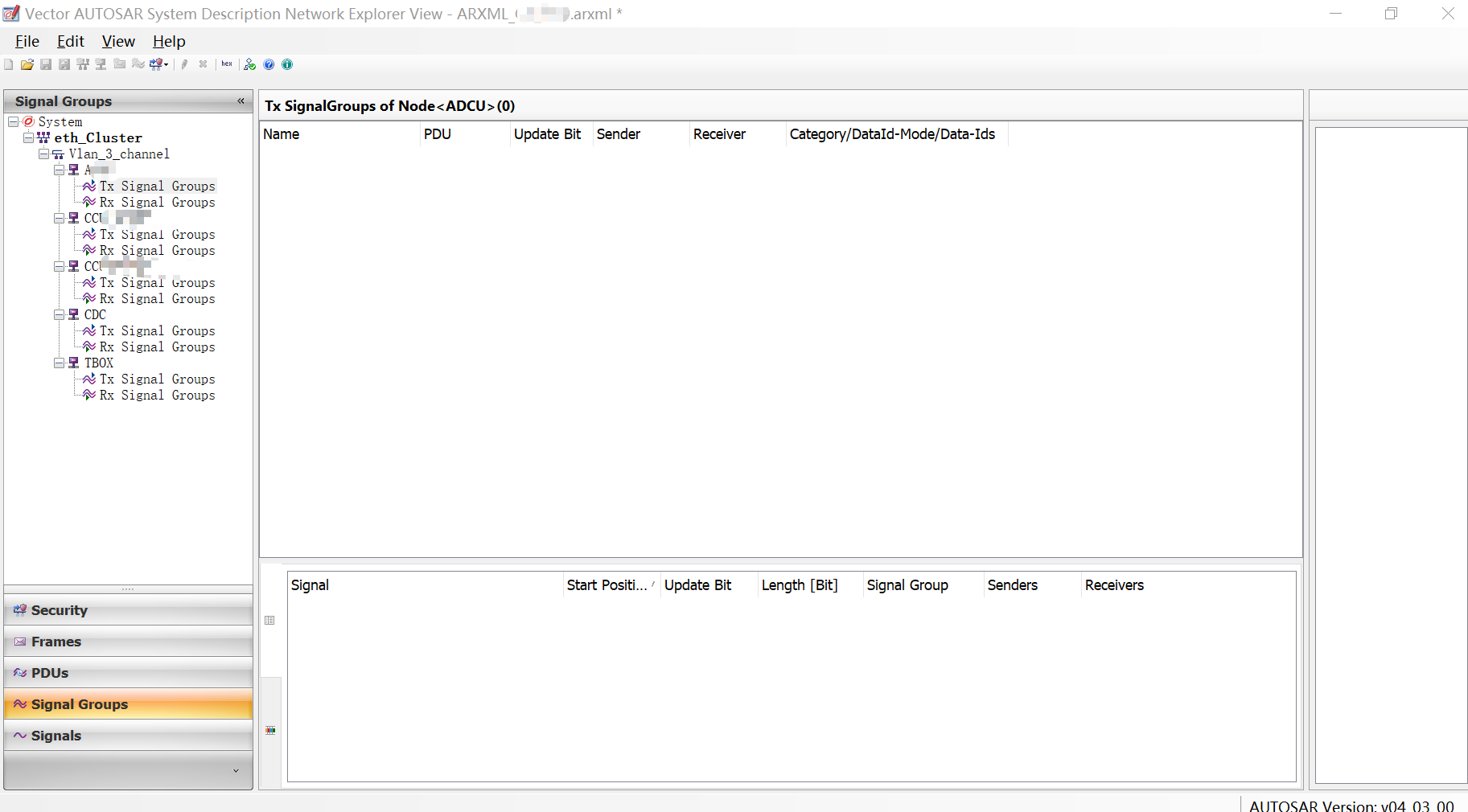Image resolution: width=1468 pixels, height=812 pixels.
Task: Click the New file toolbar icon
Action: (x=9, y=64)
